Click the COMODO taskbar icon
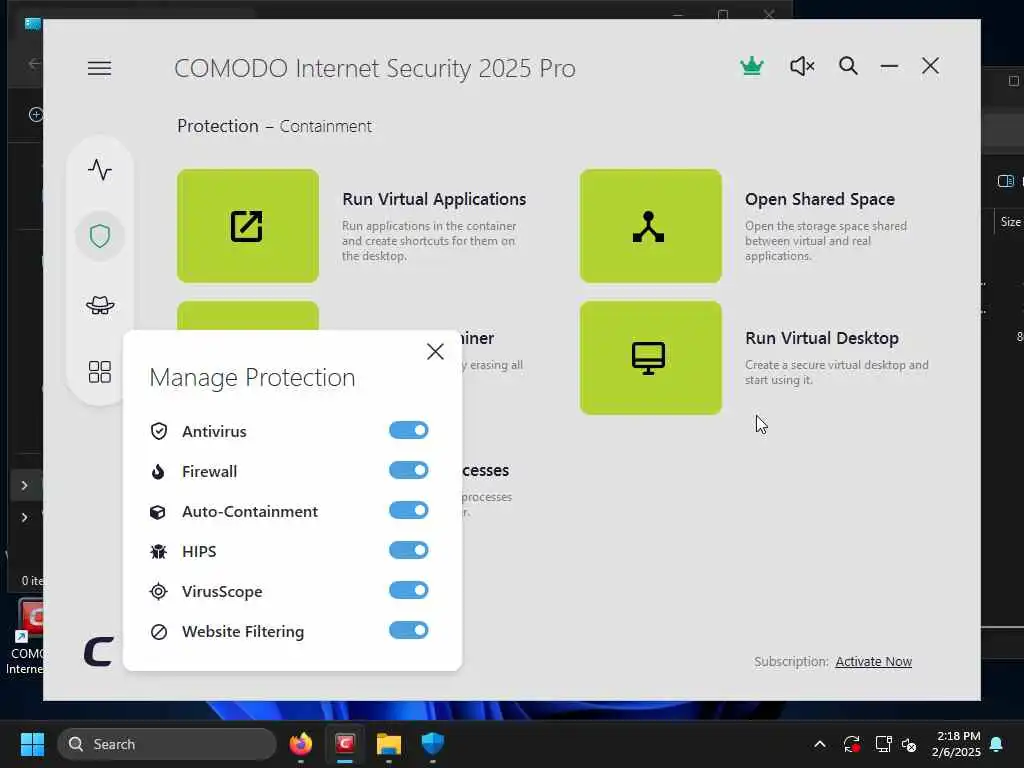Image resolution: width=1024 pixels, height=768 pixels. click(x=345, y=744)
